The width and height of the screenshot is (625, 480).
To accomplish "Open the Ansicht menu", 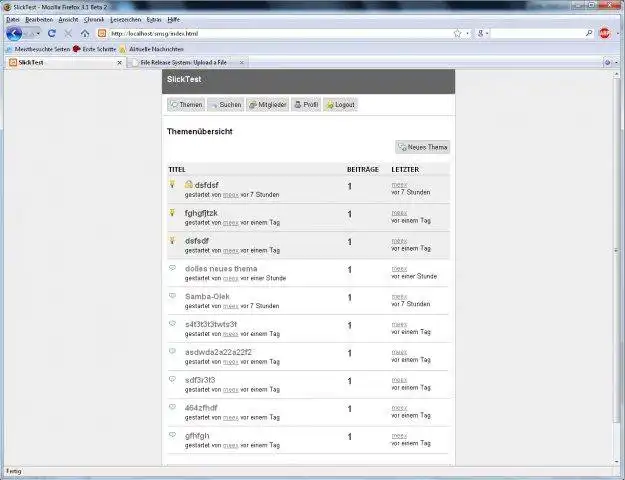I will [x=68, y=20].
